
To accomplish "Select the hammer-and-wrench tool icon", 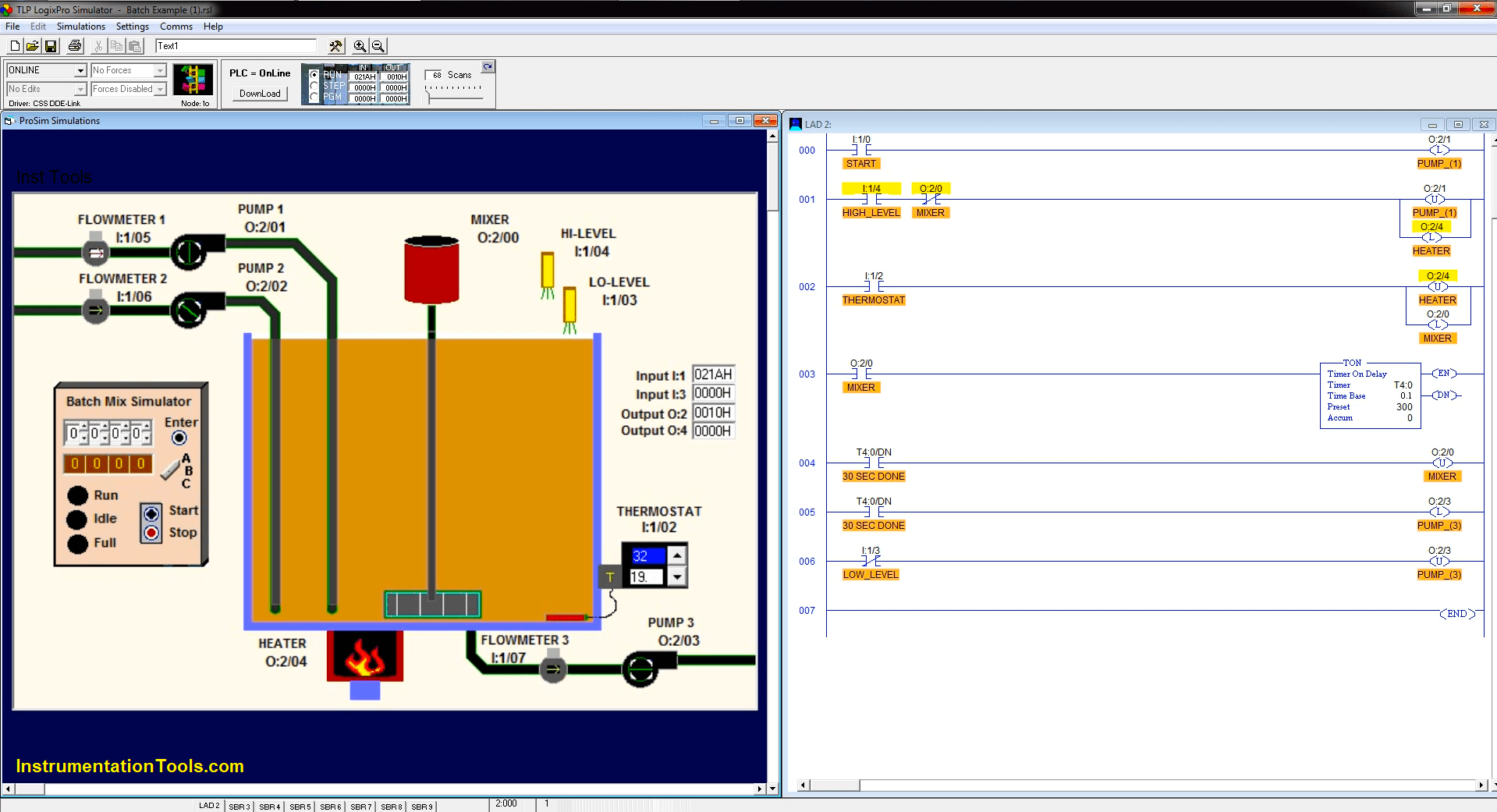I will pos(335,45).
